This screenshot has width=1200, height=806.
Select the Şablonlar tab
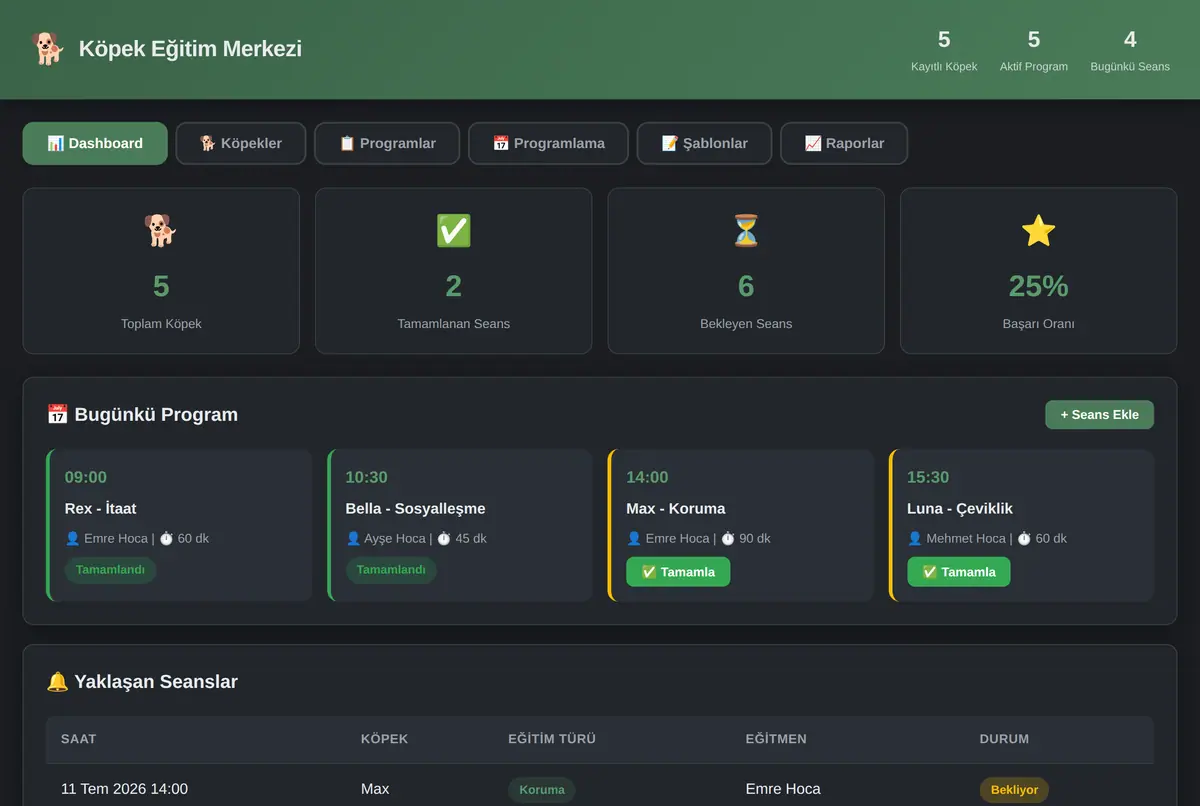pyautogui.click(x=705, y=143)
